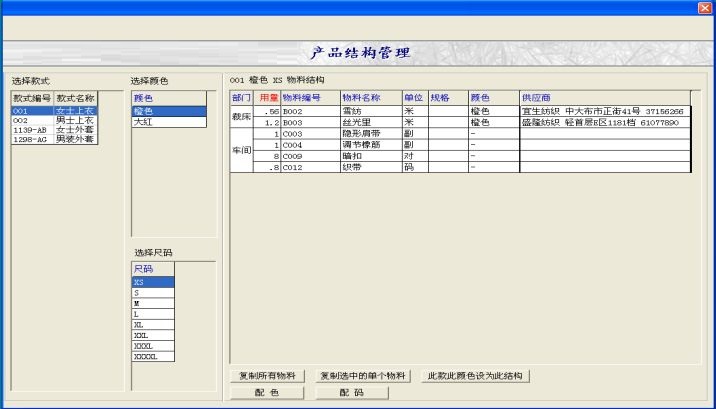This screenshot has height=409, width=716.
Task: Click material name 丝光里
Action: point(371,123)
